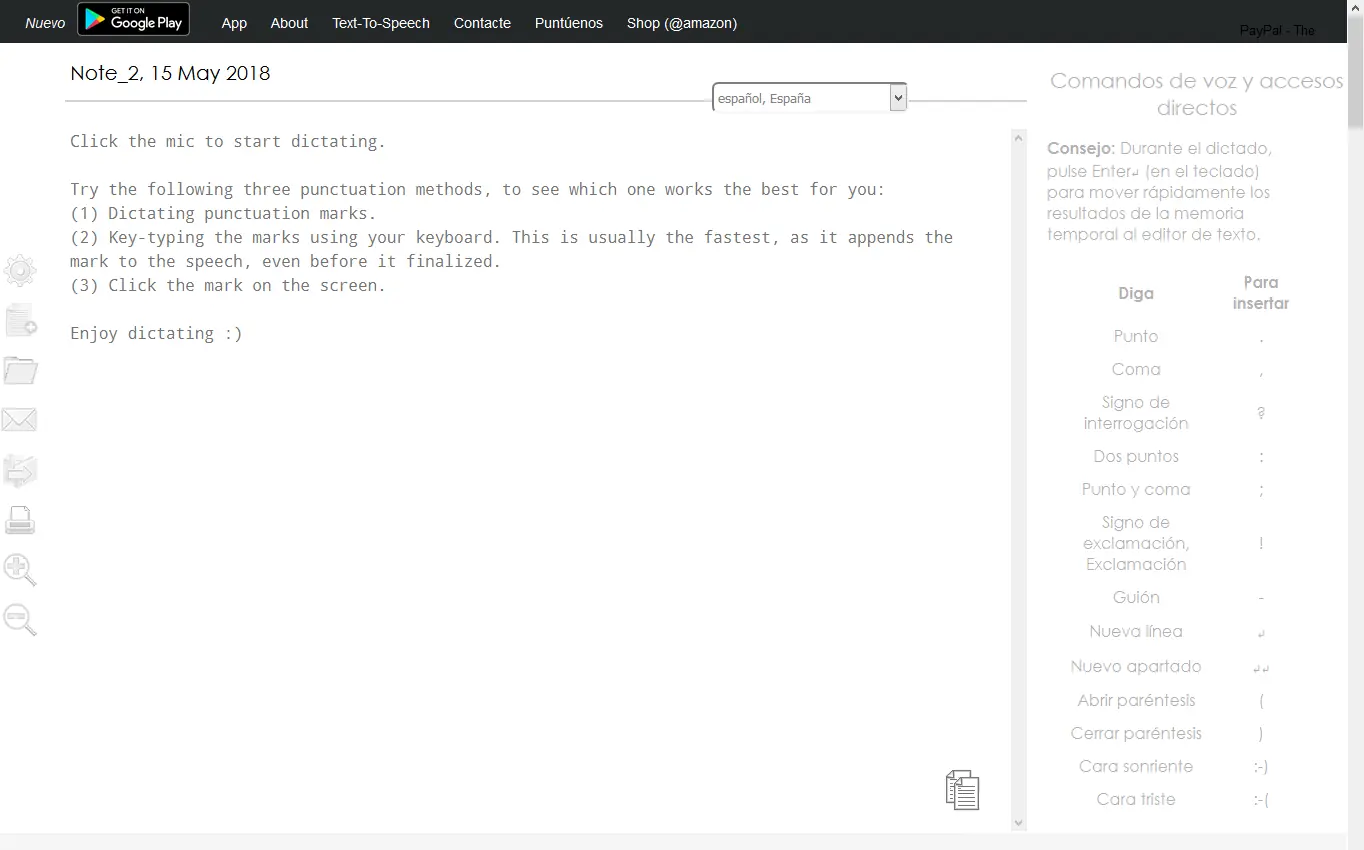The height and width of the screenshot is (850, 1364).
Task: Open the Google Play badge
Action: [x=133, y=19]
